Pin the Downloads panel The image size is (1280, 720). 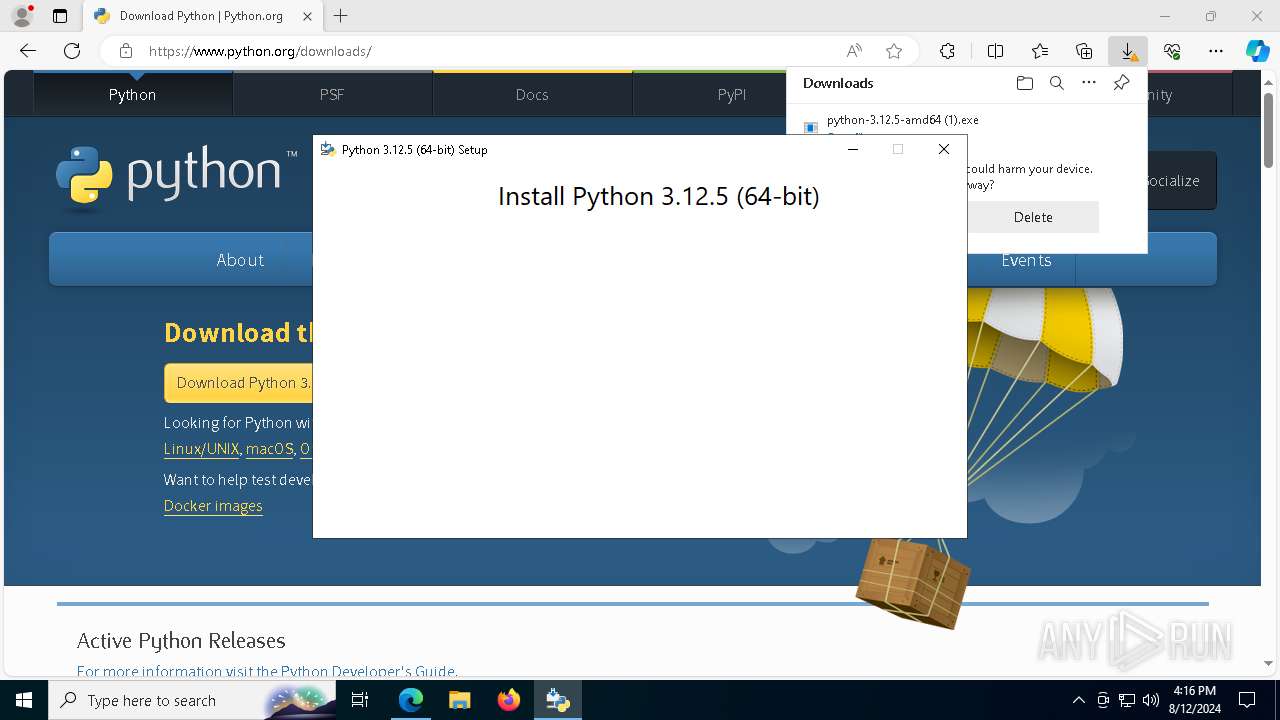pos(1121,83)
